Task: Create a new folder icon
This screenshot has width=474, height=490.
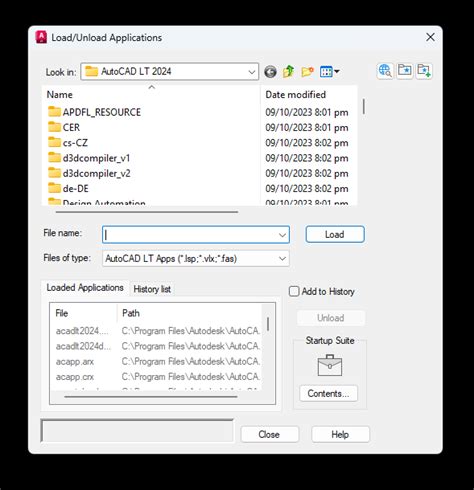Action: click(307, 71)
